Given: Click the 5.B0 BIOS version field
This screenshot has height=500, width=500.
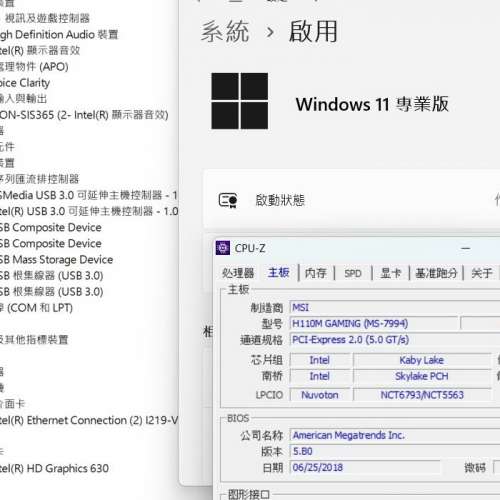Looking at the screenshot, I should (395, 451).
